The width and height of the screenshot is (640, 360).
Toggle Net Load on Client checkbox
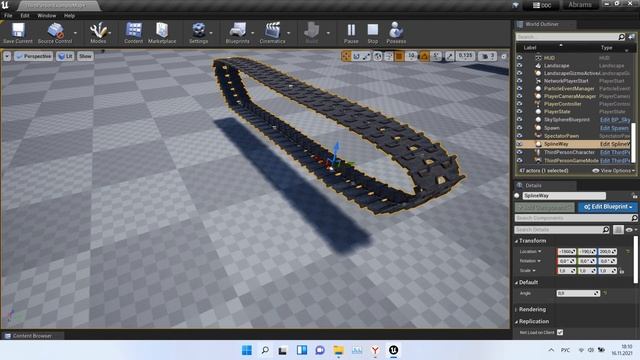[x=560, y=333]
